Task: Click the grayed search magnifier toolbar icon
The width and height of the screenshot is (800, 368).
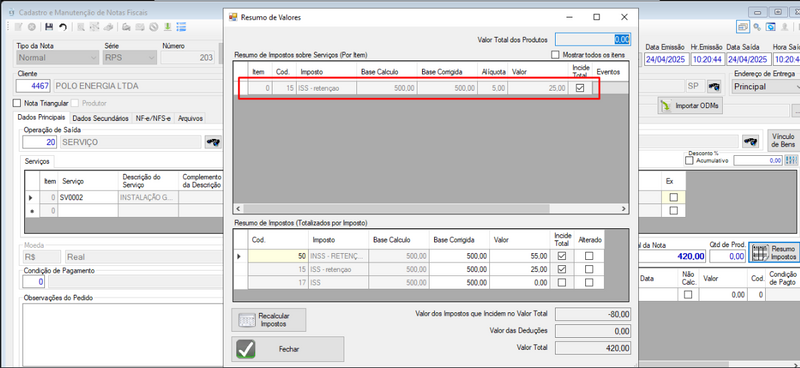Action: tap(81, 27)
